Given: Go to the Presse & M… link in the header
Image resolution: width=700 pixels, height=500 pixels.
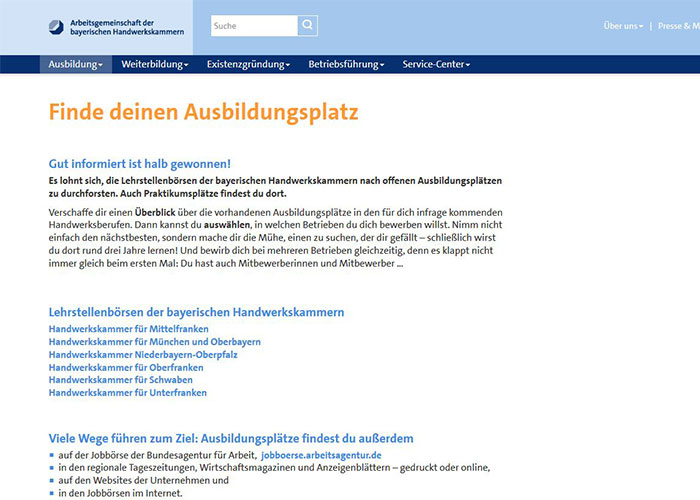Looking at the screenshot, I should coord(679,26).
